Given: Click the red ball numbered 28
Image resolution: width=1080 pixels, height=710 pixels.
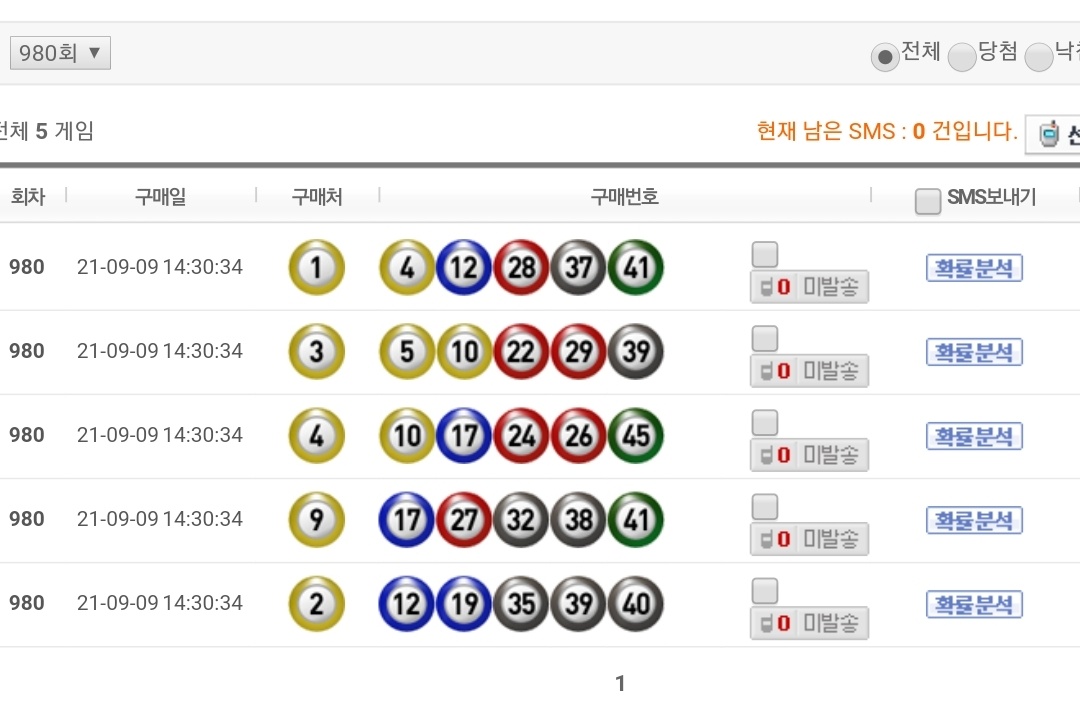Looking at the screenshot, I should click(x=521, y=268).
